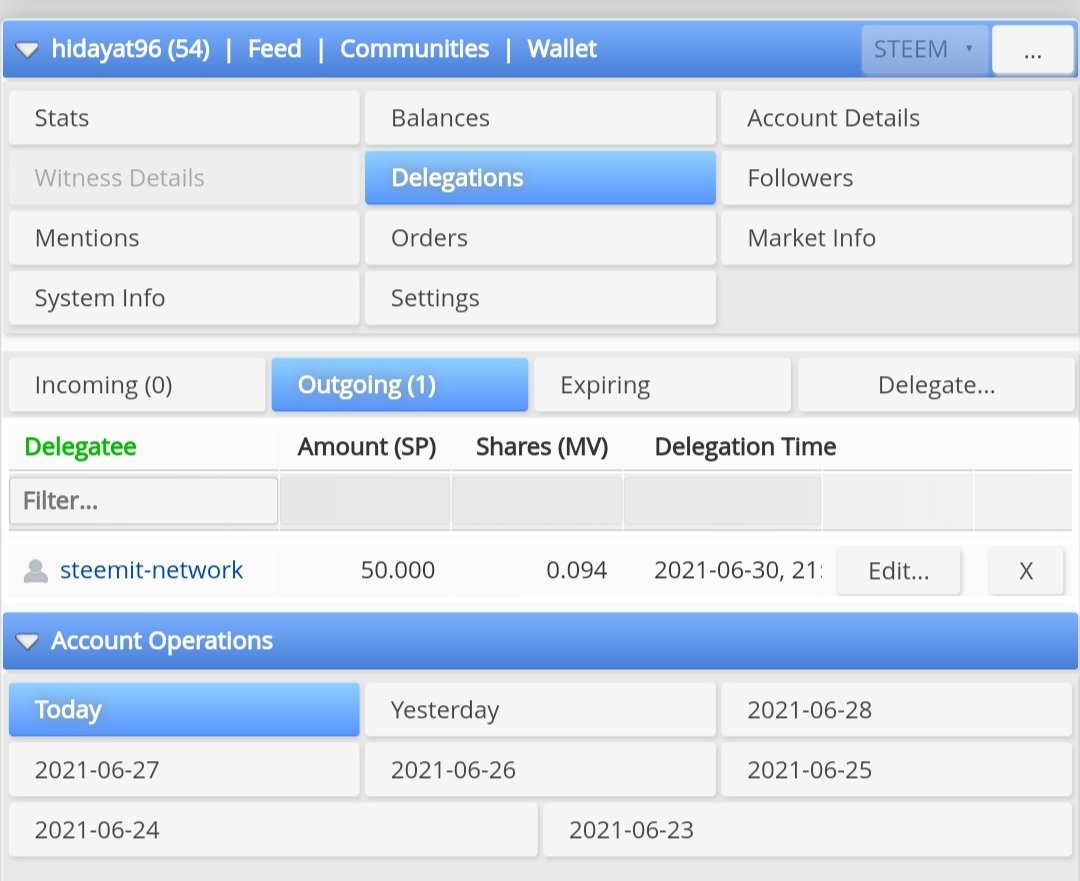Switch to the Stats tab
The width and height of the screenshot is (1080, 881).
(184, 118)
